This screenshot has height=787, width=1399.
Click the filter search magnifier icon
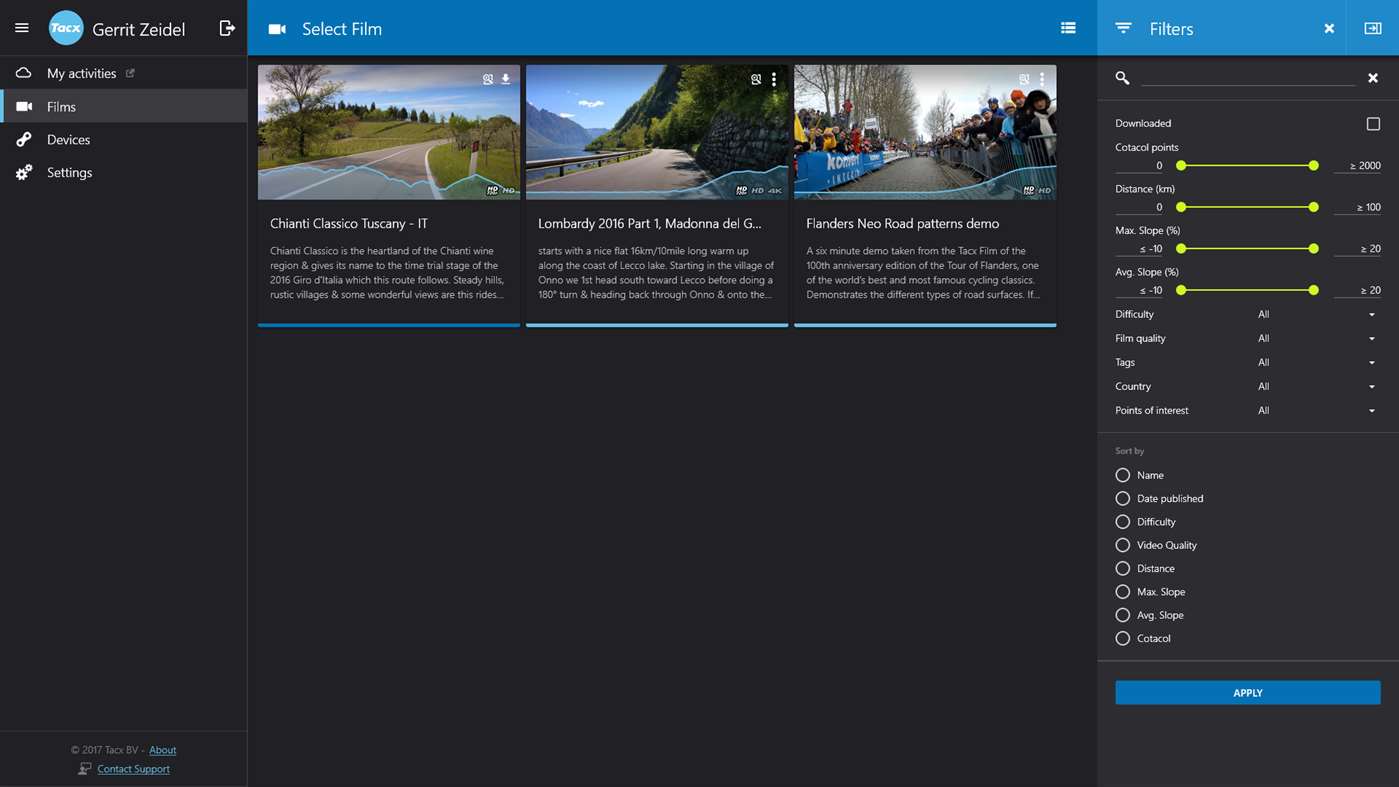click(1122, 78)
